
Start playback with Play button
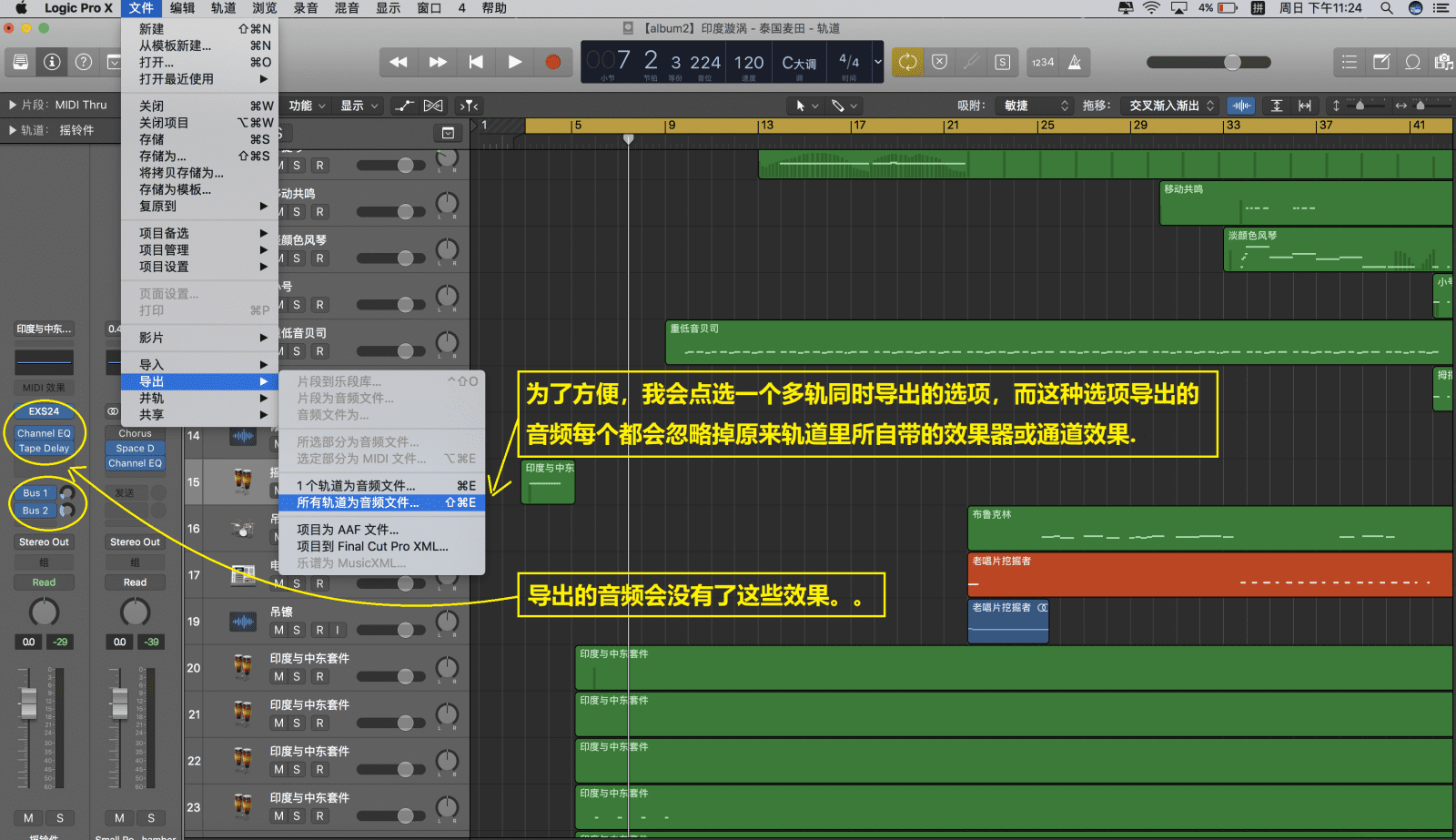[515, 62]
